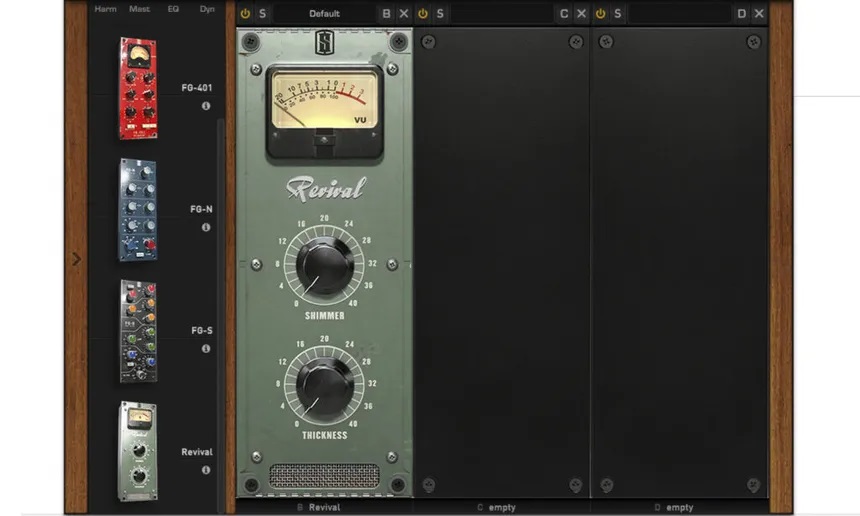View info for Revival in browser
This screenshot has width=860, height=516.
click(206, 470)
